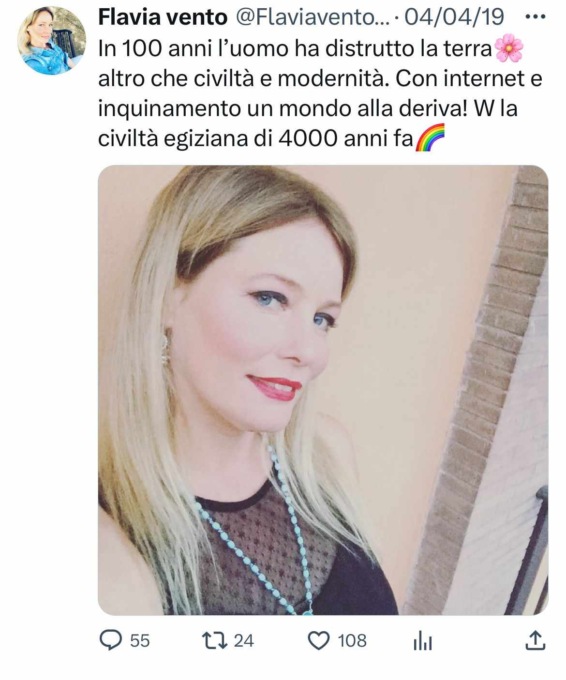This screenshot has height=680, width=566.
Task: Click the Flavia vento display name
Action: click(x=163, y=17)
